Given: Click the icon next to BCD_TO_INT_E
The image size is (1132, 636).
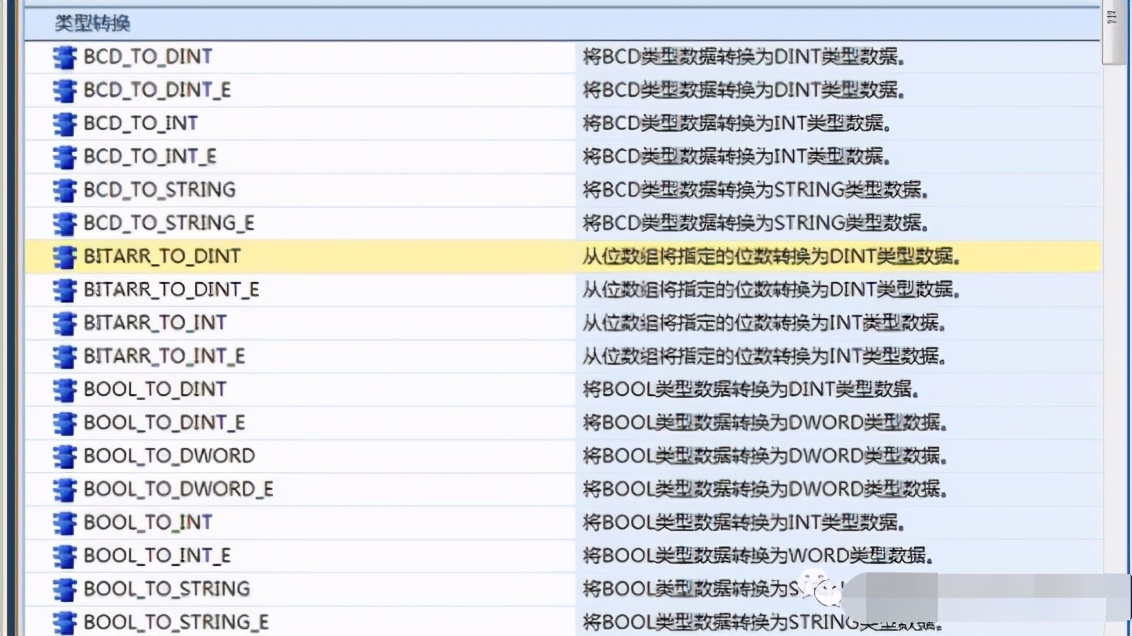Looking at the screenshot, I should [65, 157].
